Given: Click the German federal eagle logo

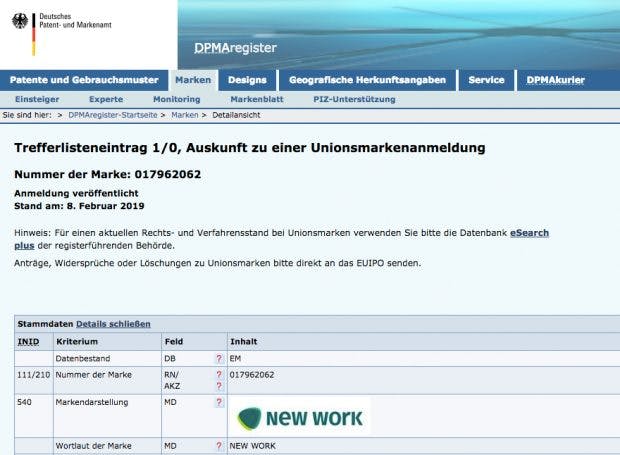Looking at the screenshot, I should (x=20, y=21).
